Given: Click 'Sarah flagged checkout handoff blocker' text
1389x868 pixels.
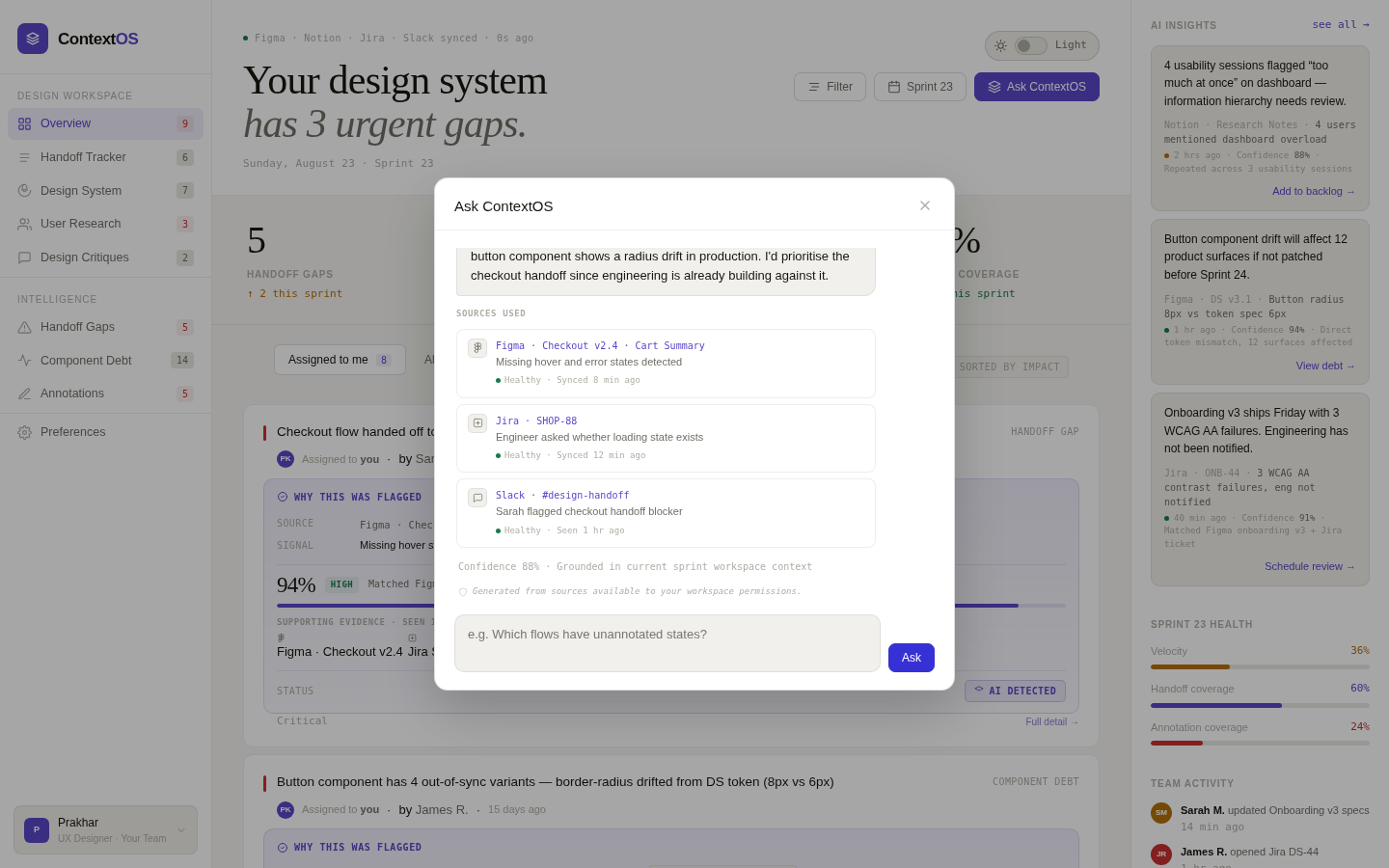Looking at the screenshot, I should coord(589,511).
